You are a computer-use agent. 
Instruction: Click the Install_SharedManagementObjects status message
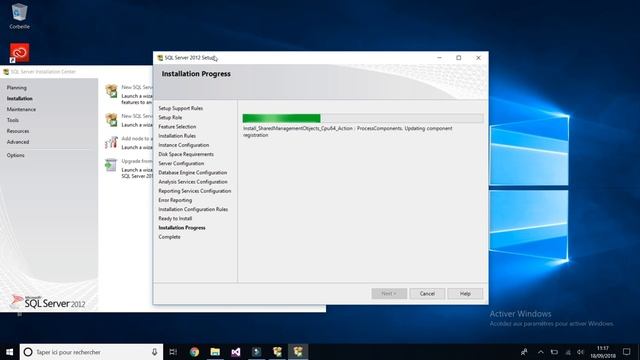click(x=348, y=131)
